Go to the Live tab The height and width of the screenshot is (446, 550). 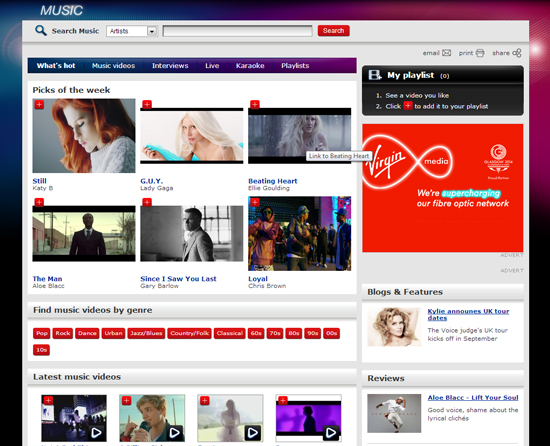click(x=212, y=66)
